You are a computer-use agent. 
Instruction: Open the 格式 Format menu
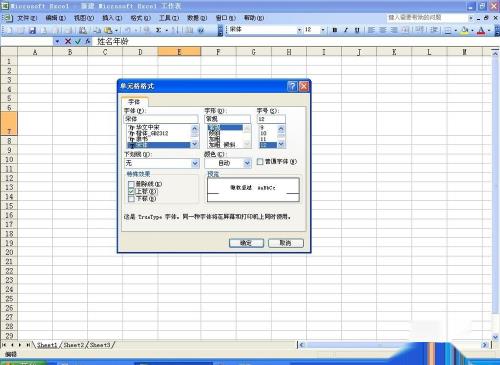click(x=141, y=18)
